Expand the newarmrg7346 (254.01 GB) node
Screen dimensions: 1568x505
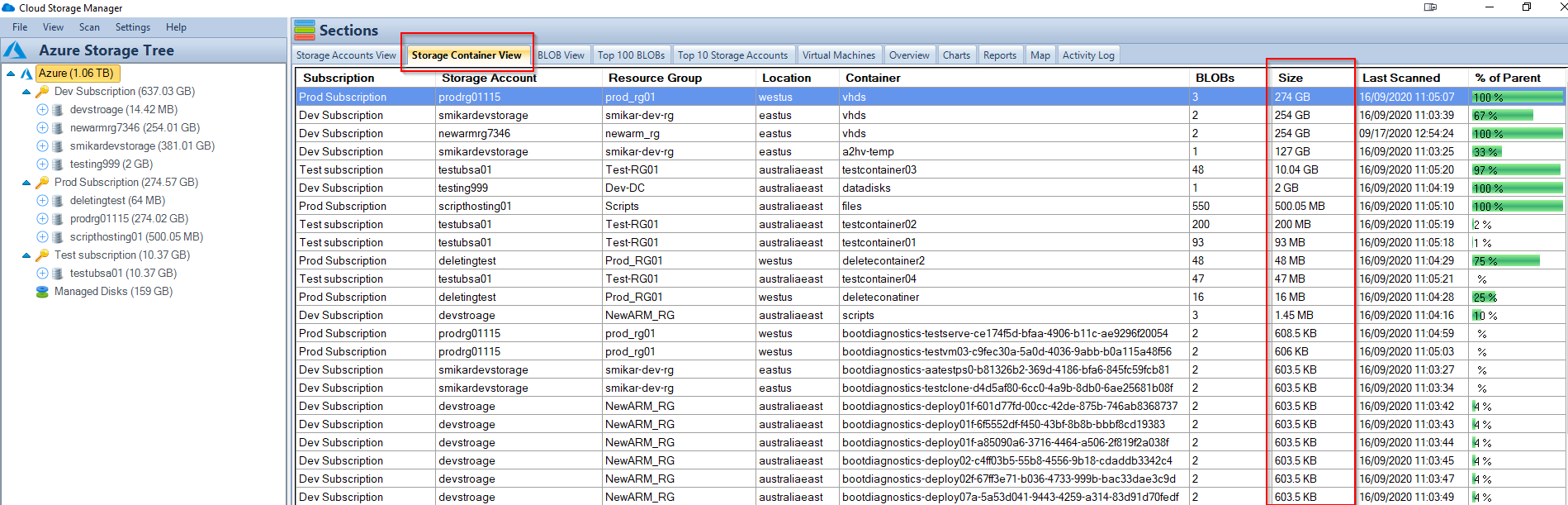(x=42, y=128)
